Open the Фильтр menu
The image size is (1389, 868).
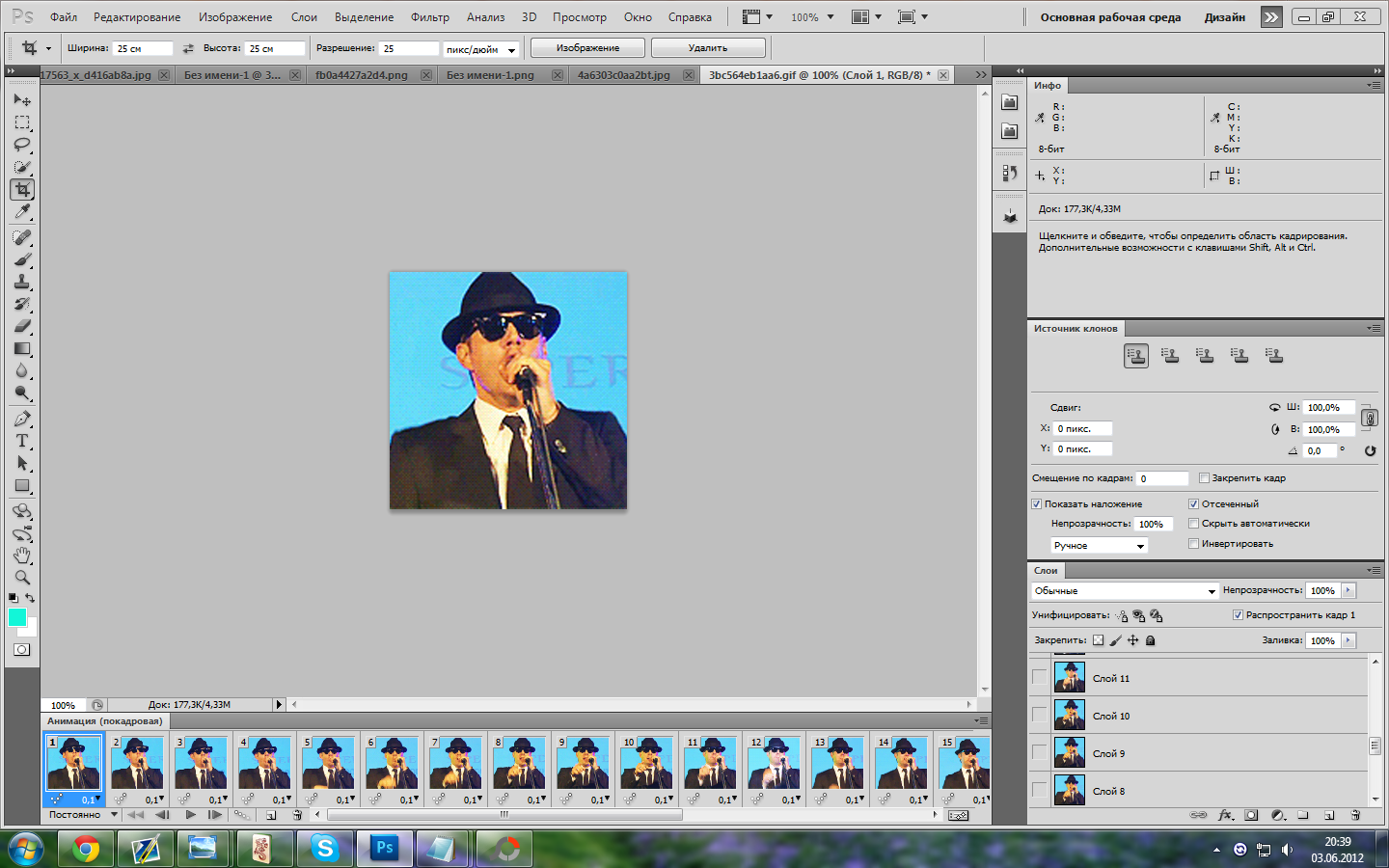point(430,17)
